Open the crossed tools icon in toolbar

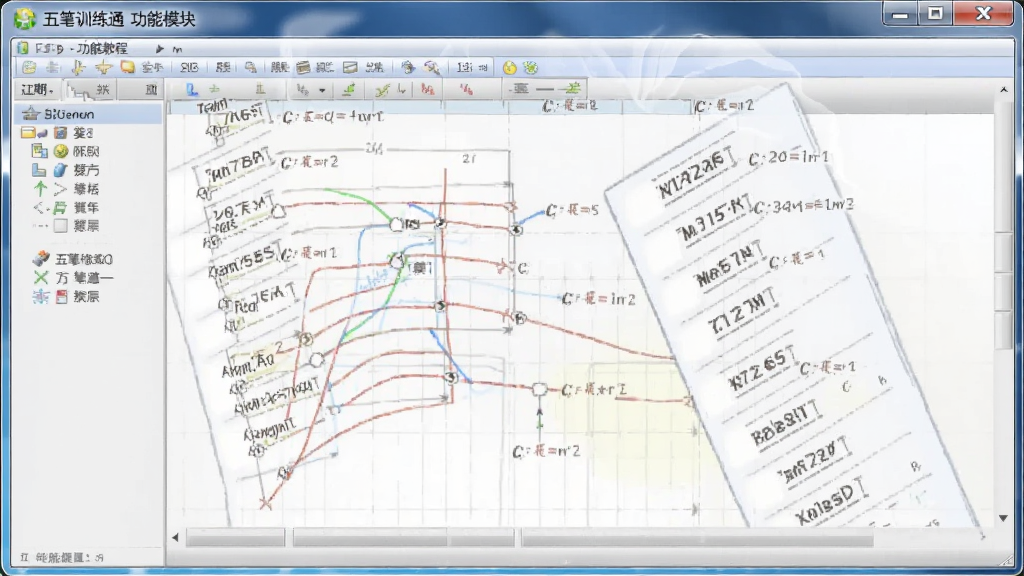[431, 67]
